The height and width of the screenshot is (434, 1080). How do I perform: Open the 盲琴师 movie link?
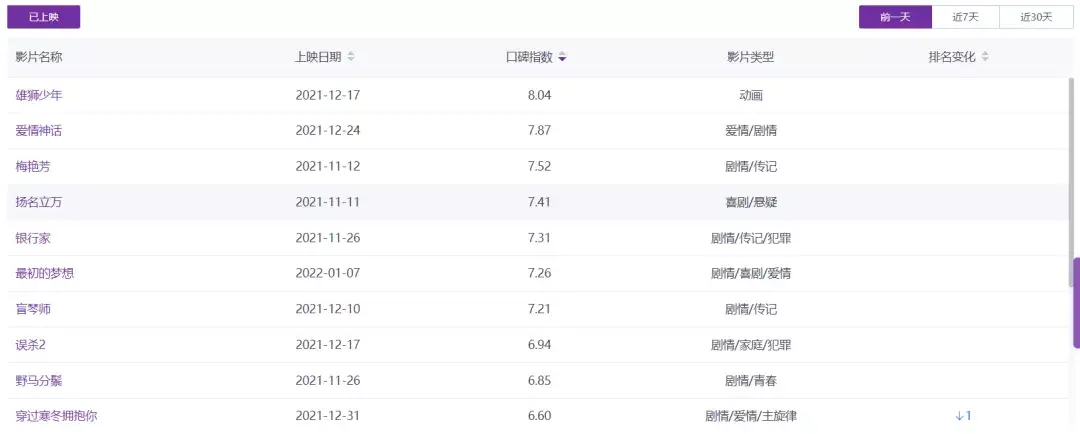(x=33, y=309)
